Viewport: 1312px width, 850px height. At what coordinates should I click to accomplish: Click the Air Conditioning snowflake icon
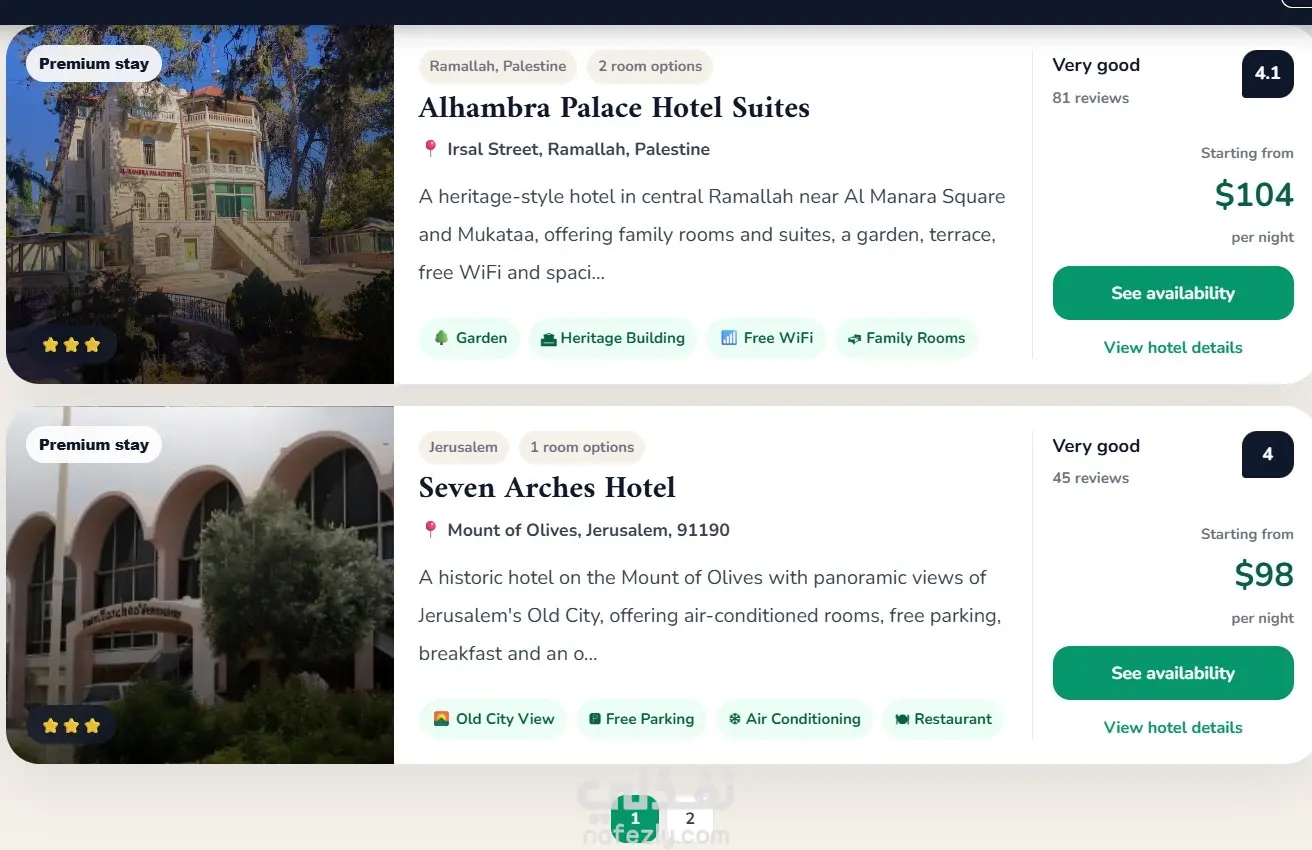pyautogui.click(x=735, y=719)
